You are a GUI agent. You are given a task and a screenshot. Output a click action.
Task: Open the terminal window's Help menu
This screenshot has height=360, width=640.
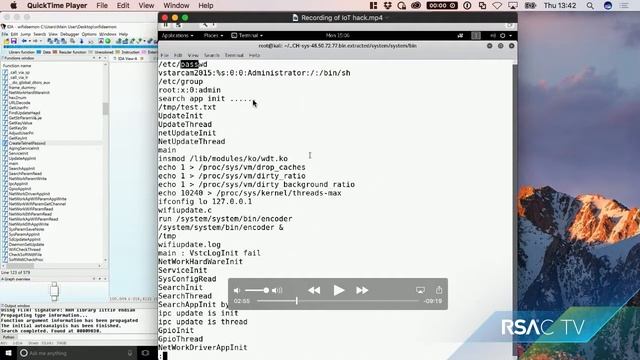[254, 55]
